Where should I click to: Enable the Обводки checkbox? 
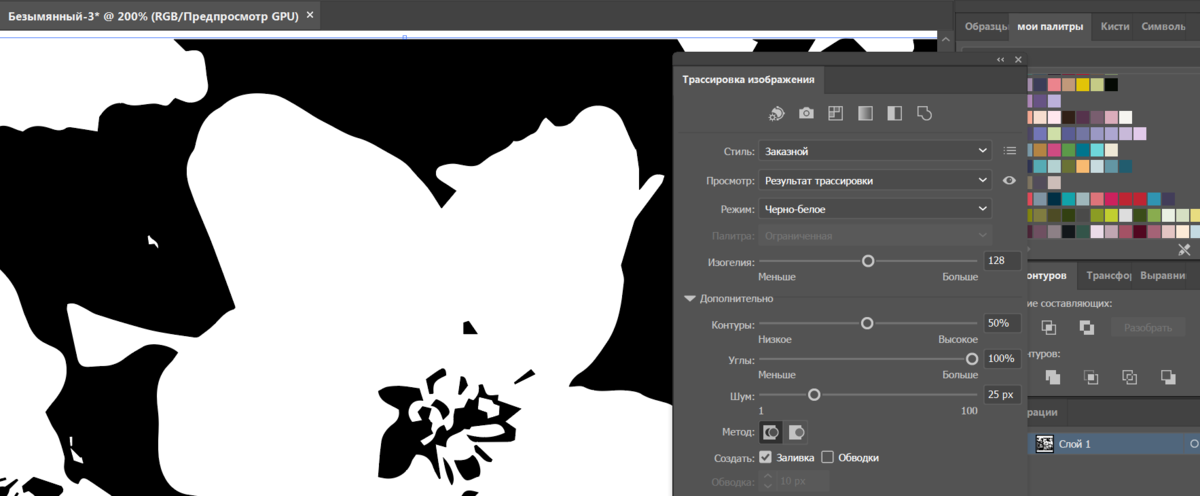coord(827,457)
